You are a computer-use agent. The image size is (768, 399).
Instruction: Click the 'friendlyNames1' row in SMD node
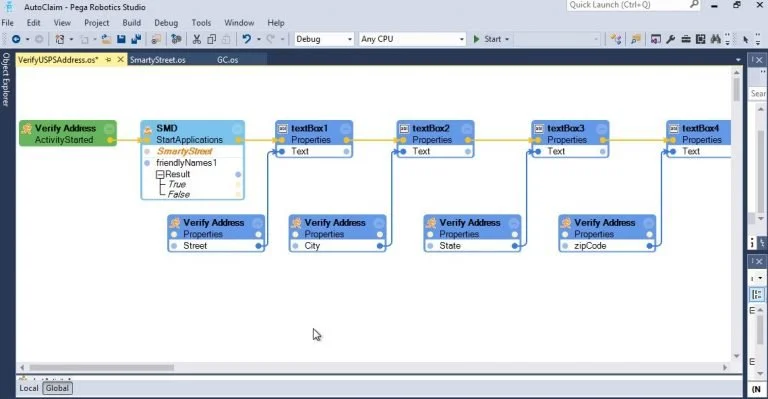click(x=192, y=163)
